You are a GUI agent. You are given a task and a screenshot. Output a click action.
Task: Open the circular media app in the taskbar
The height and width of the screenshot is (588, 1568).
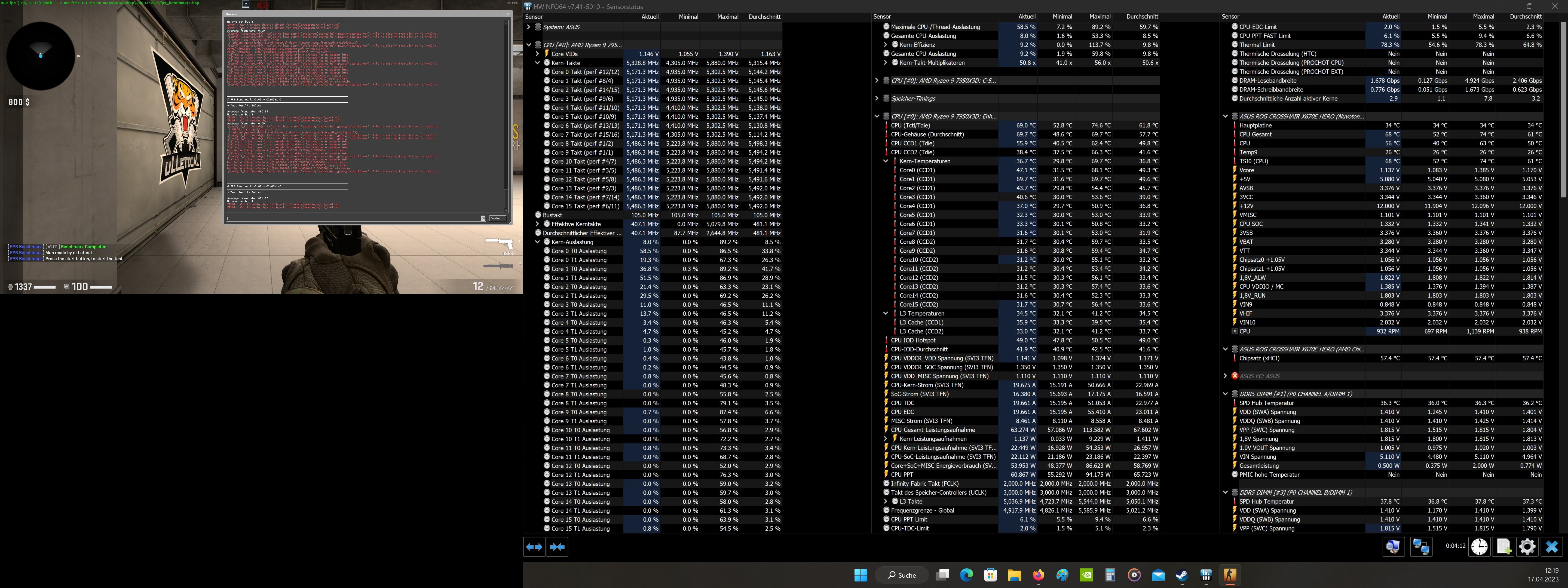1134,575
